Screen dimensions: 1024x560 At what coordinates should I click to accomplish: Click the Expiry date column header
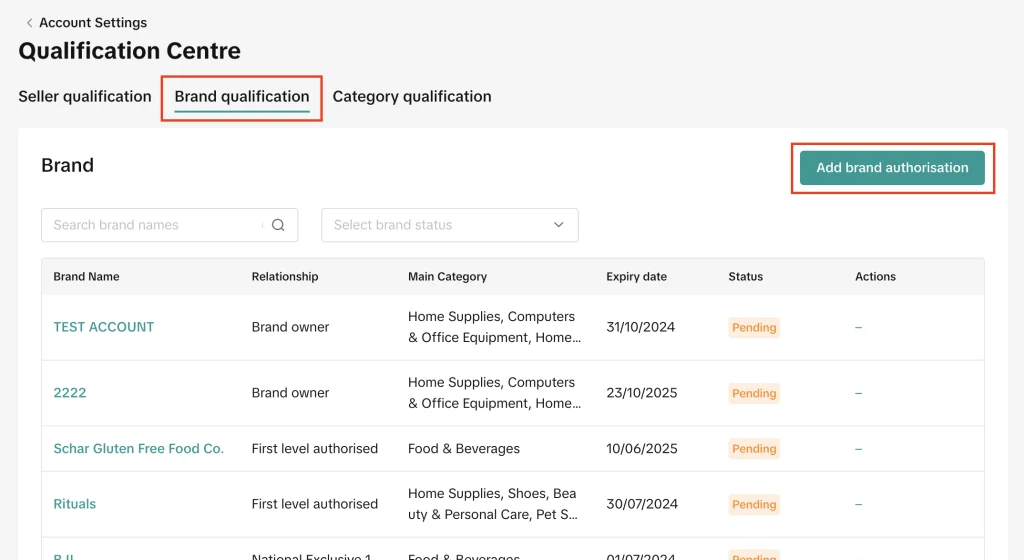tap(636, 277)
